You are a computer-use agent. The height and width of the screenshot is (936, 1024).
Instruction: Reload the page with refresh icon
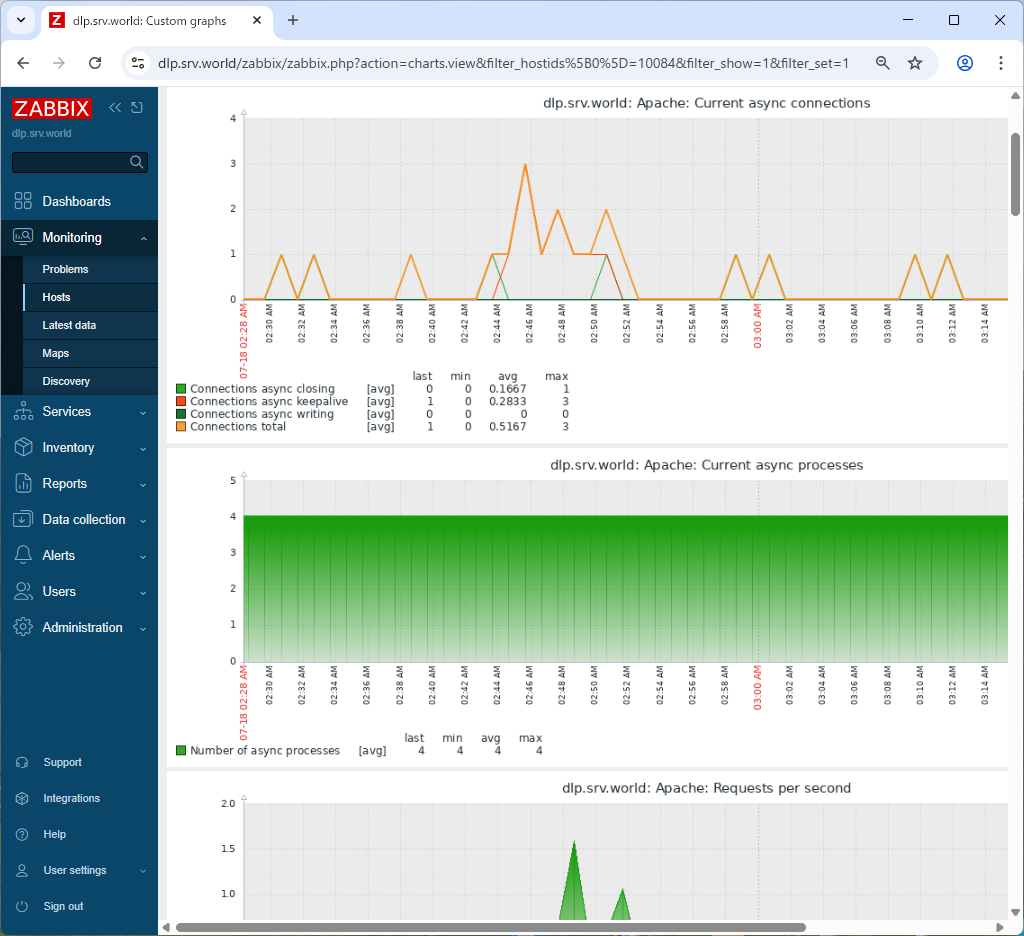[x=95, y=63]
